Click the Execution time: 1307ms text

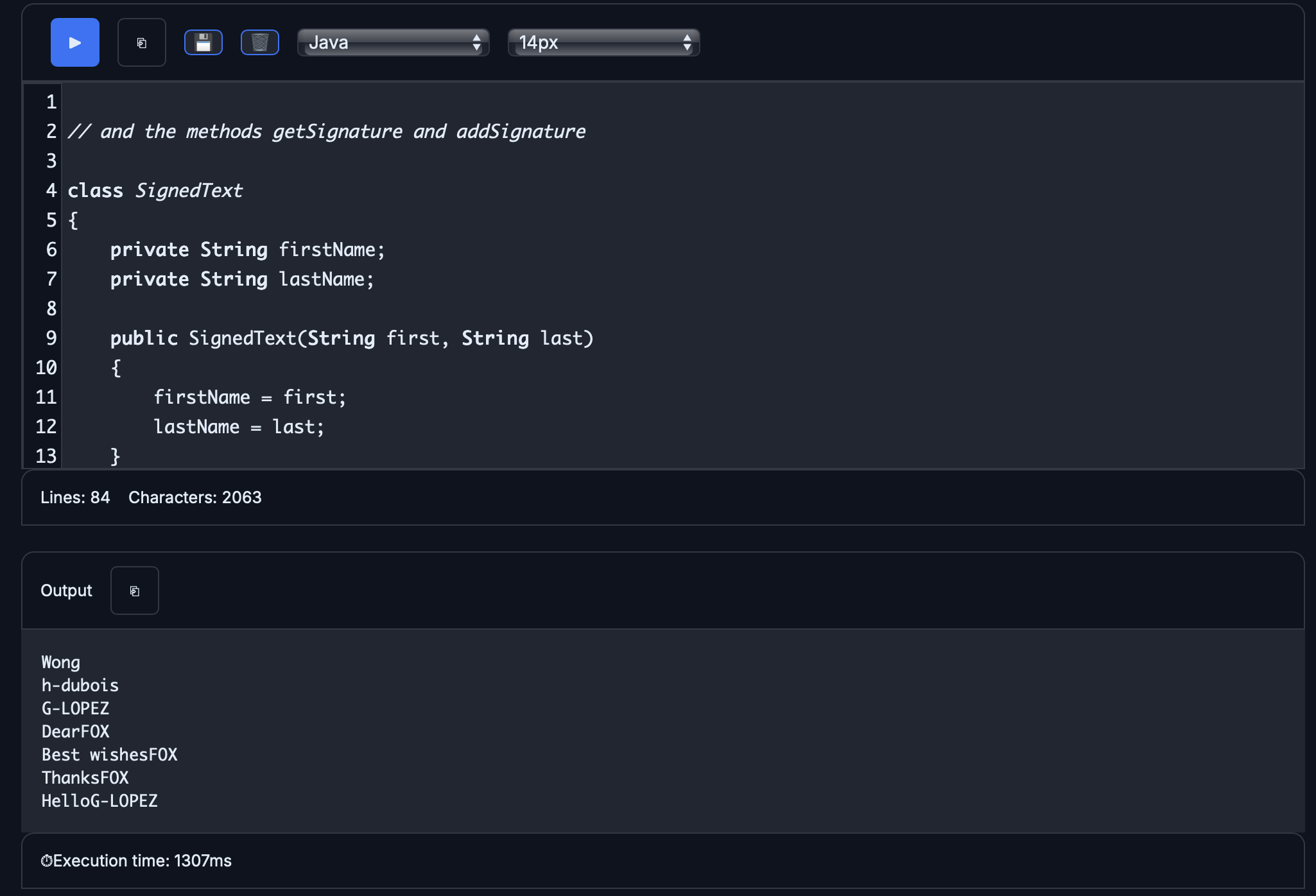point(142,860)
